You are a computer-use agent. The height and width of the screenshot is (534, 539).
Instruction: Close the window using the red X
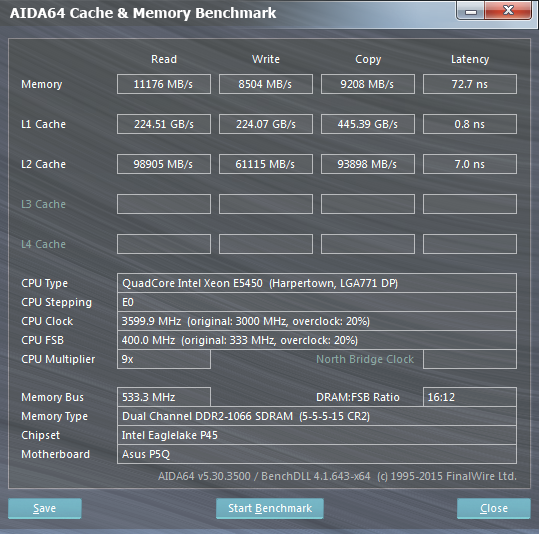click(508, 11)
